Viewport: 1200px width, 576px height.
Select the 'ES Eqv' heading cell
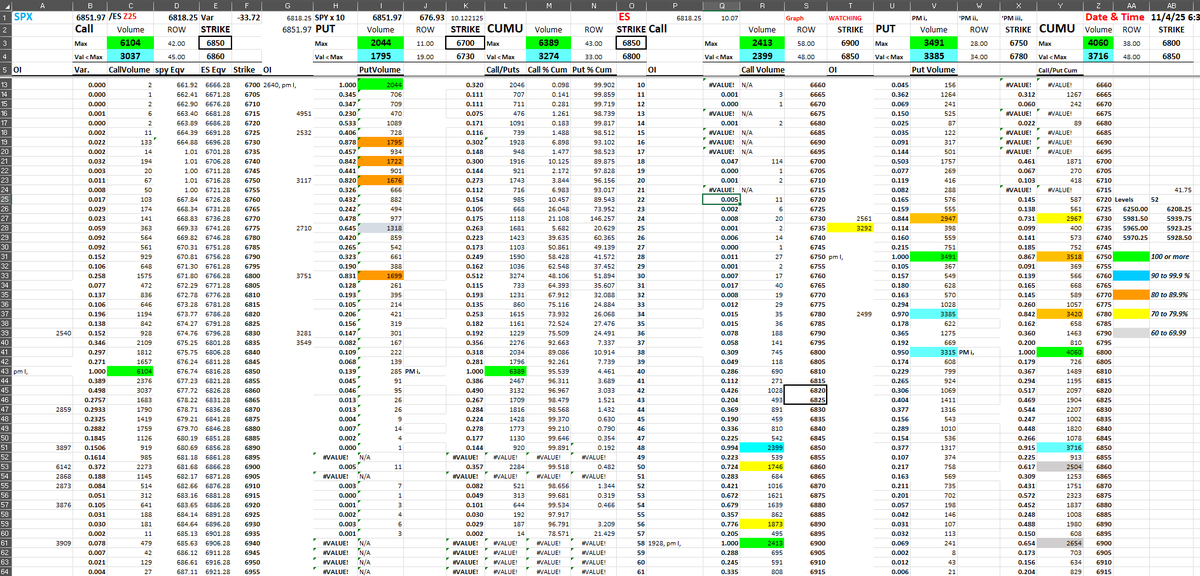217,71
